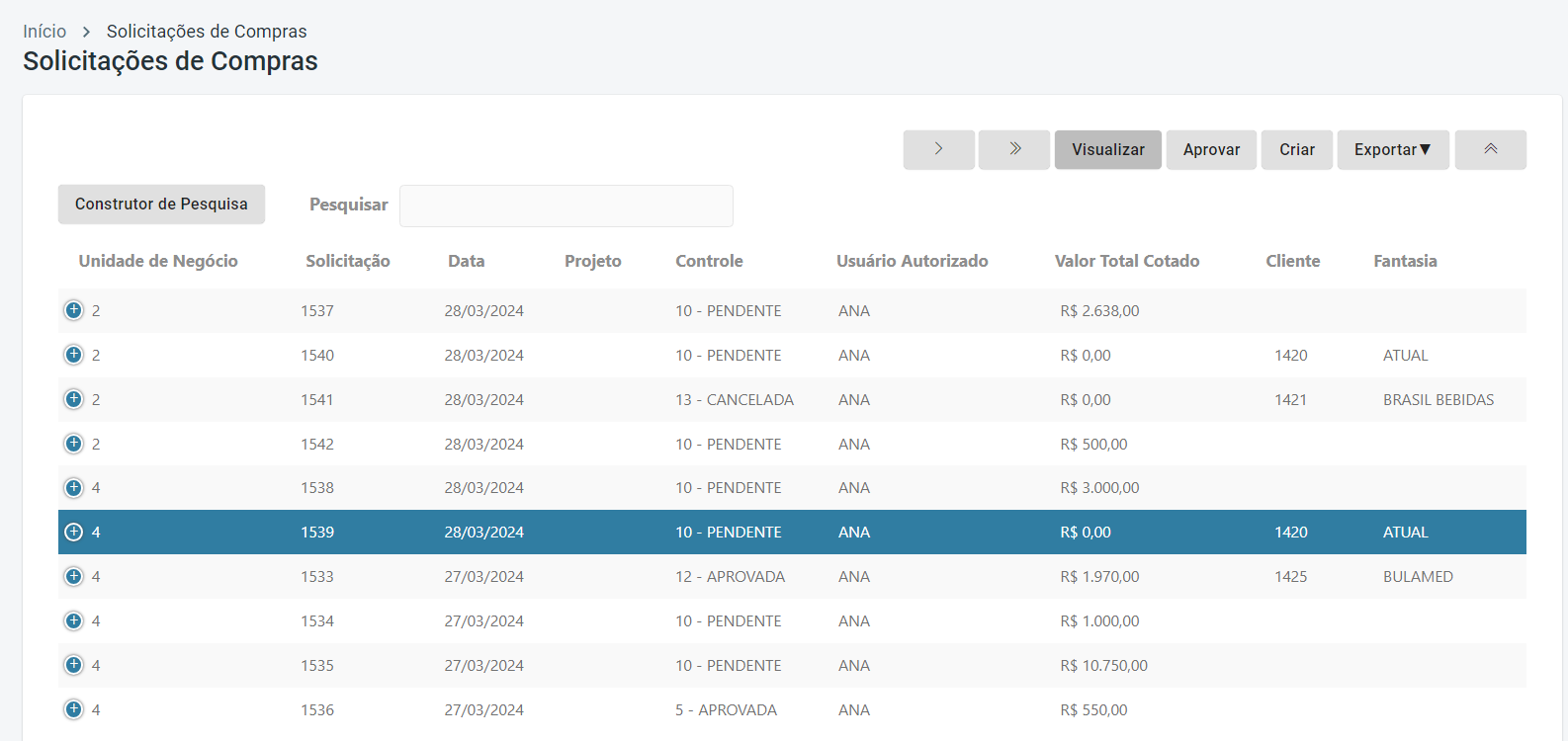Open the Exportar dropdown menu
1568x741 pixels.
1393,149
